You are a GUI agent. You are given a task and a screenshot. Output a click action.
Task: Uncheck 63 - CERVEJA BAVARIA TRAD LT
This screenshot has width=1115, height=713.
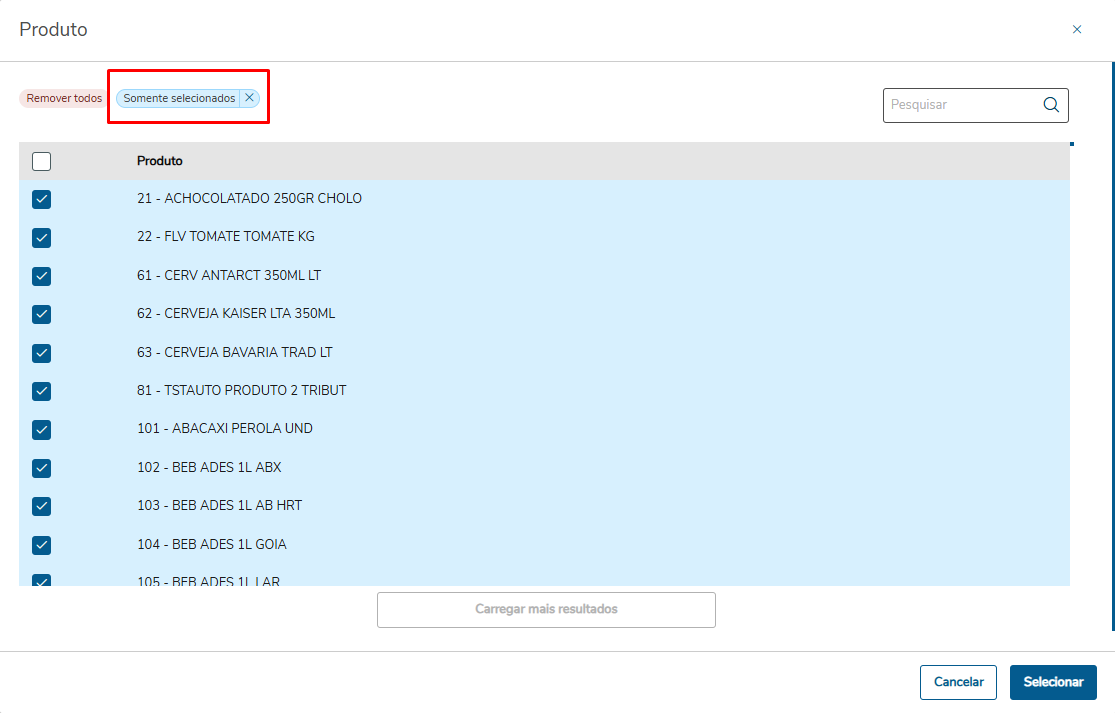(41, 353)
